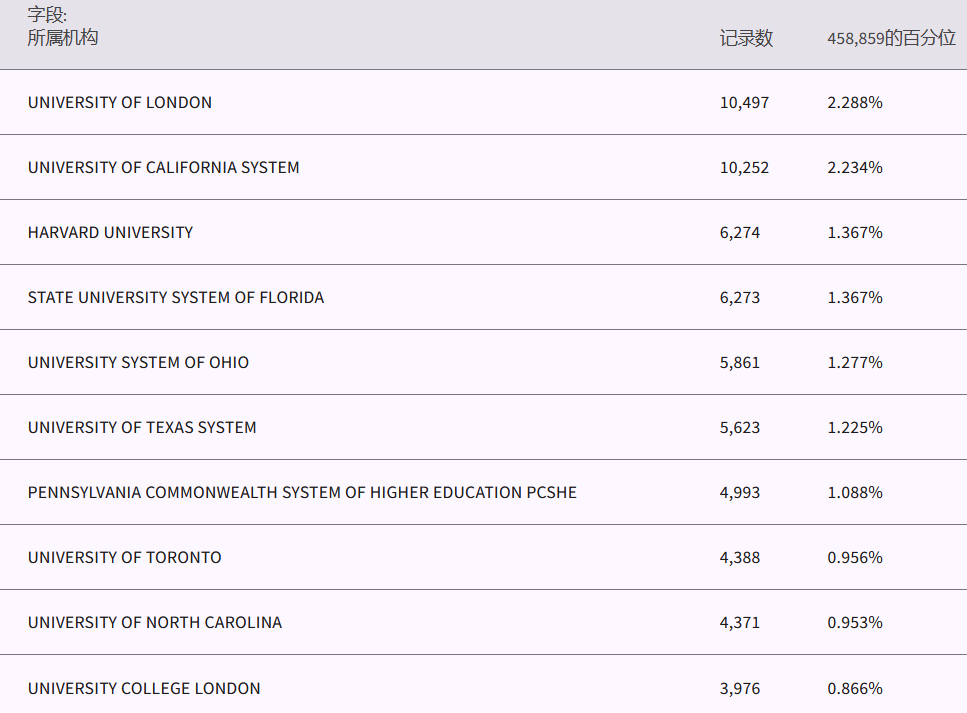Click Toronto's record count 4,388

click(x=740, y=557)
